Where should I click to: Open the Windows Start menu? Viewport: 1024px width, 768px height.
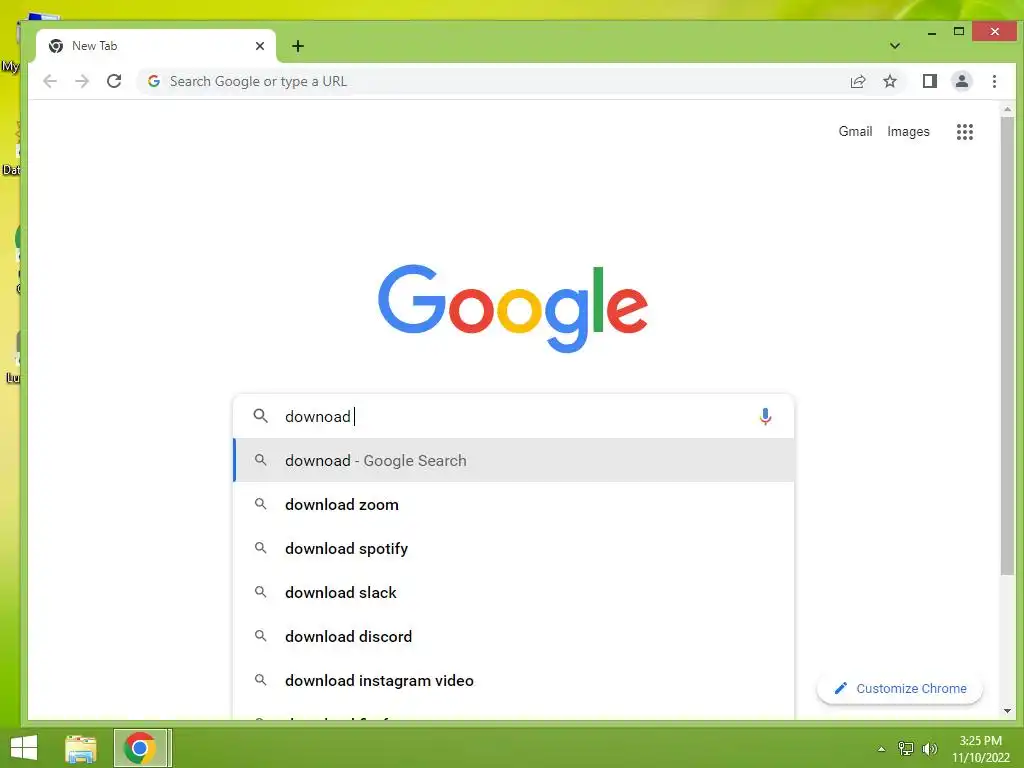pos(24,748)
